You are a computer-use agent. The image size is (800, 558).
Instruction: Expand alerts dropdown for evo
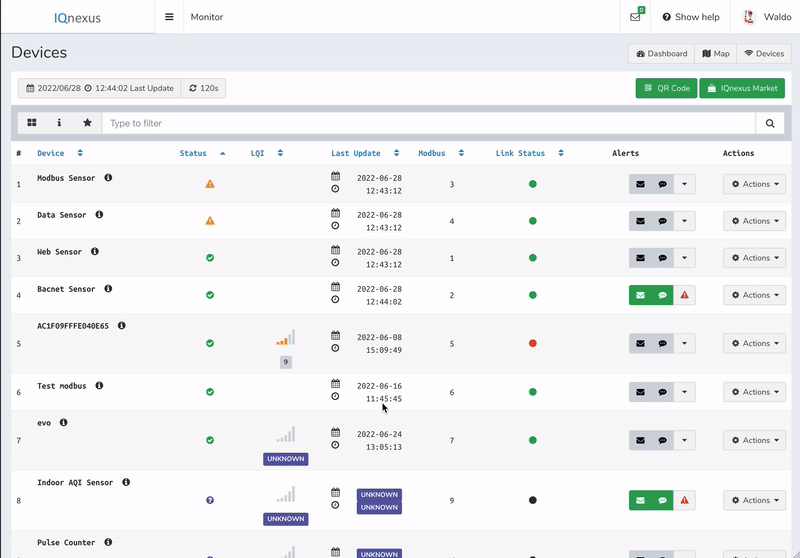(x=685, y=440)
